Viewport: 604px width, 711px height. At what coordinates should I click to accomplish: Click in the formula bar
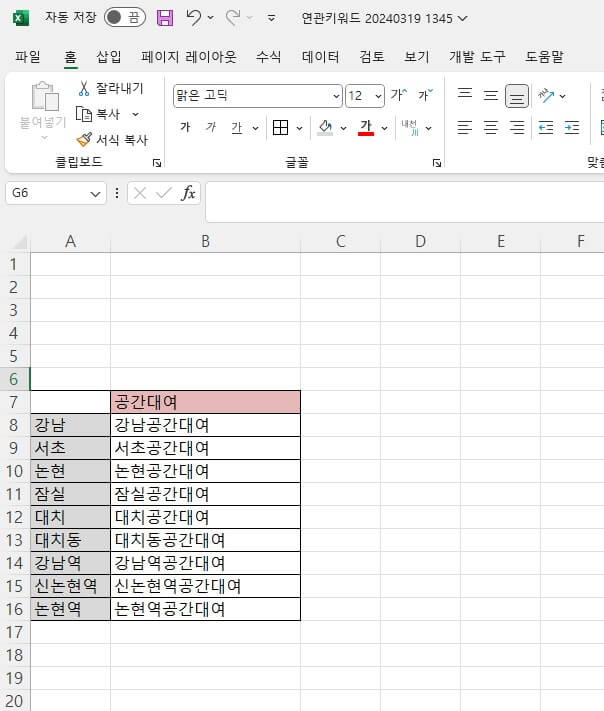(x=404, y=202)
